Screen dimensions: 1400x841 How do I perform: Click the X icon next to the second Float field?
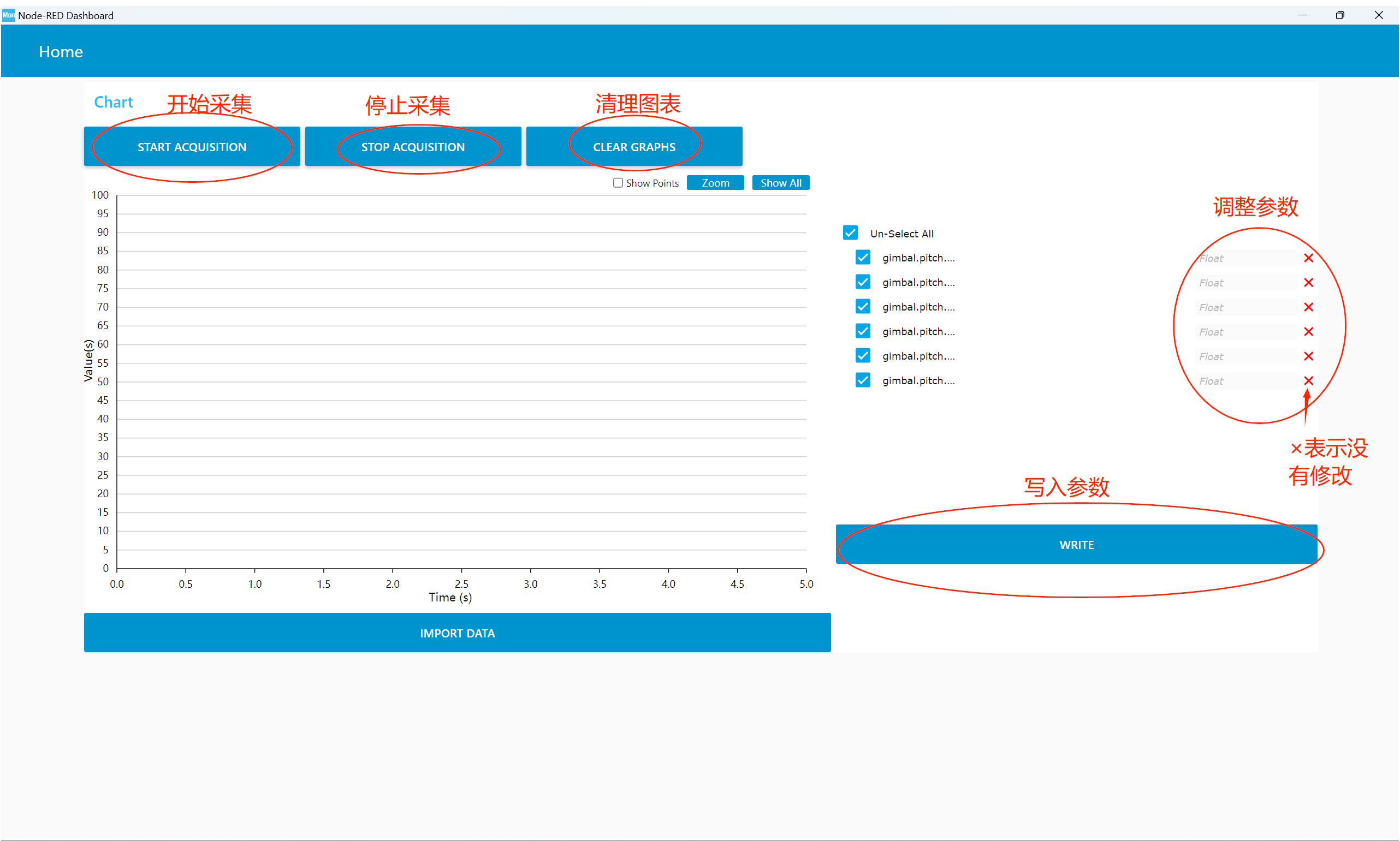click(x=1309, y=282)
